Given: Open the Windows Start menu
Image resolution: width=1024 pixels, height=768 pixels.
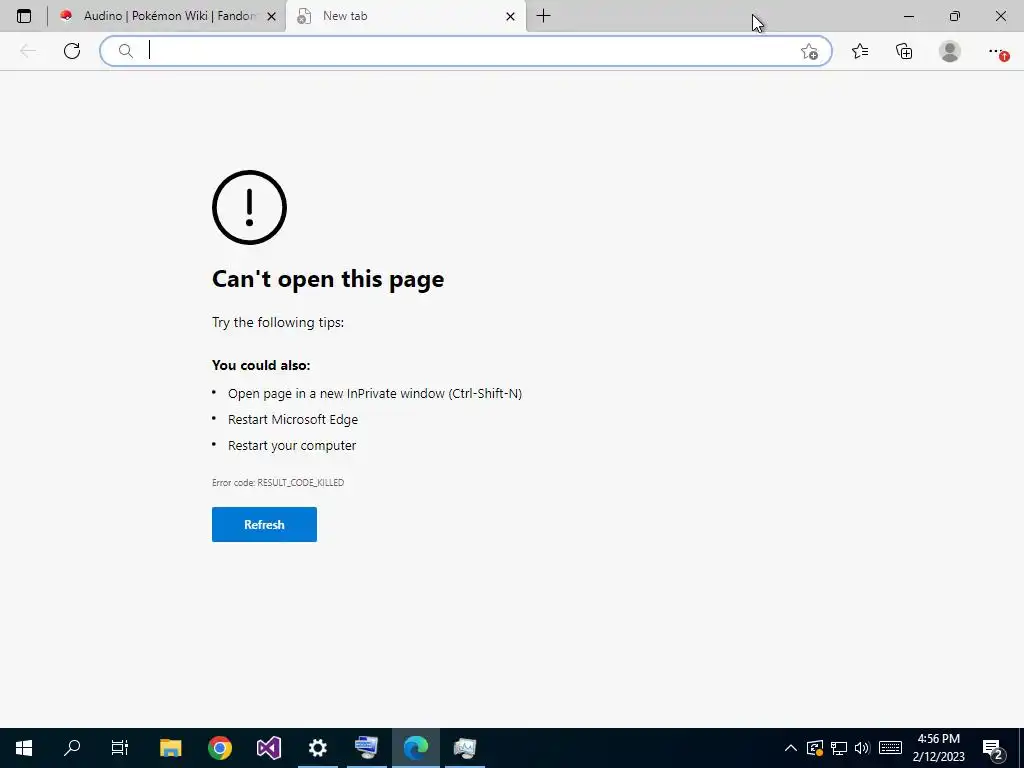Looking at the screenshot, I should 24,748.
